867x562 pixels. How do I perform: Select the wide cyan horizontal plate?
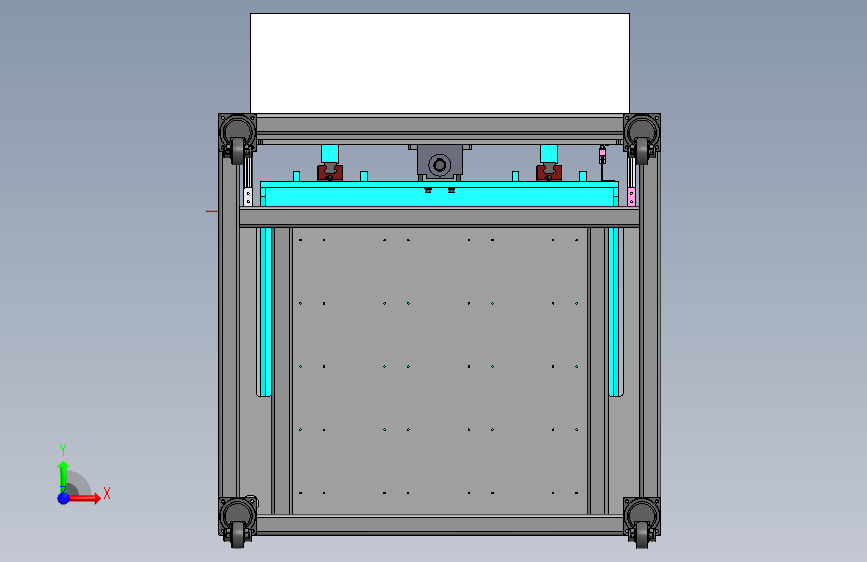[x=440, y=194]
